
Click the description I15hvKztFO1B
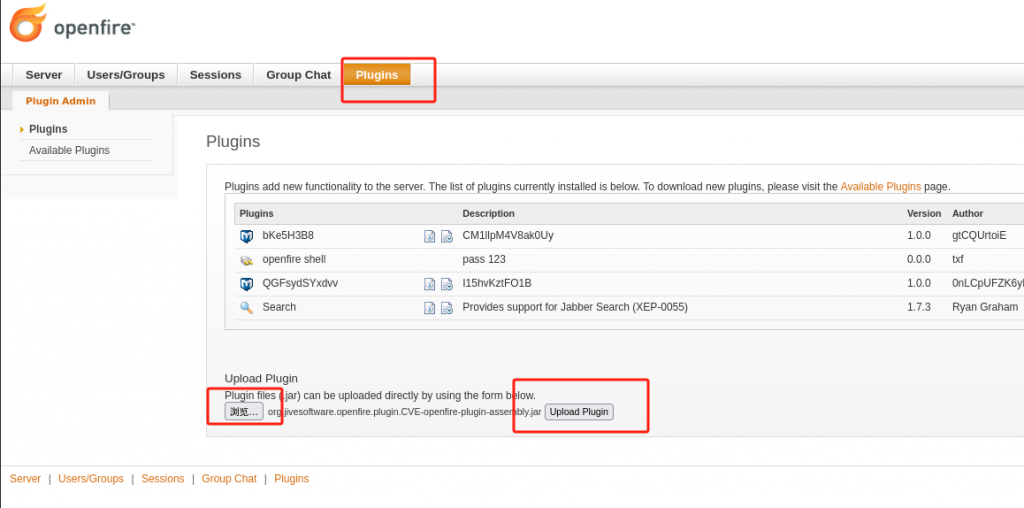(x=497, y=283)
